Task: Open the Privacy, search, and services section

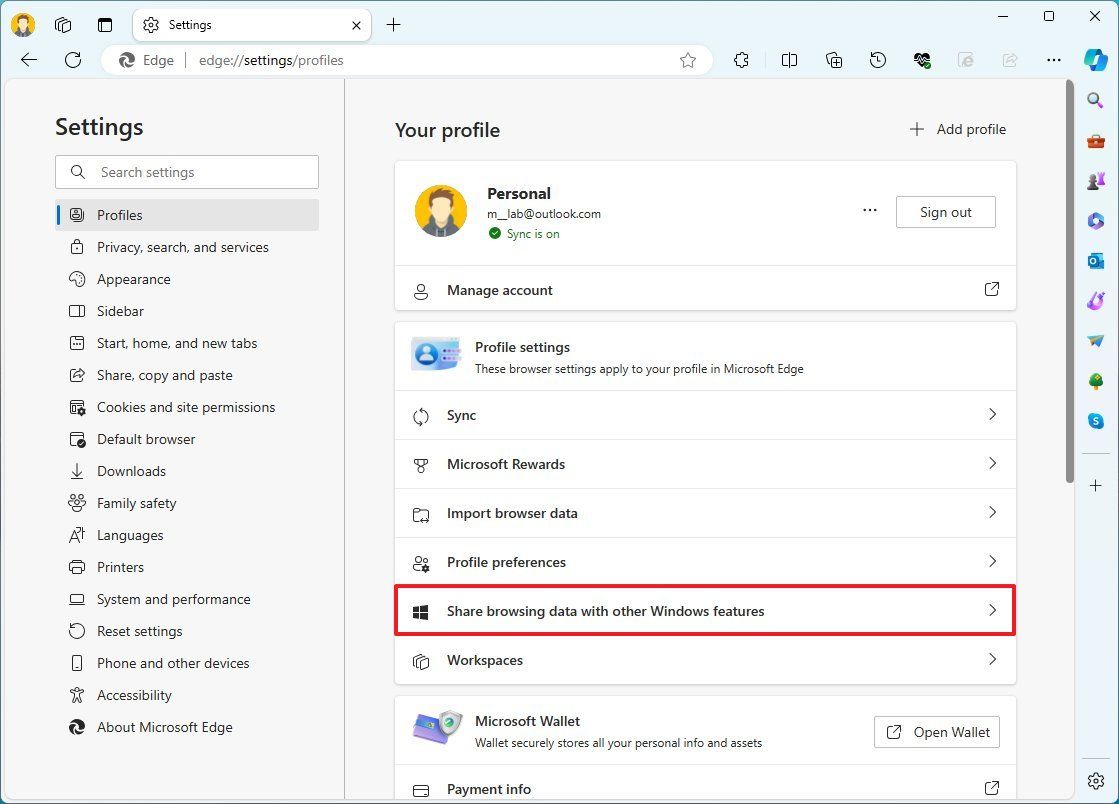Action: [x=182, y=247]
